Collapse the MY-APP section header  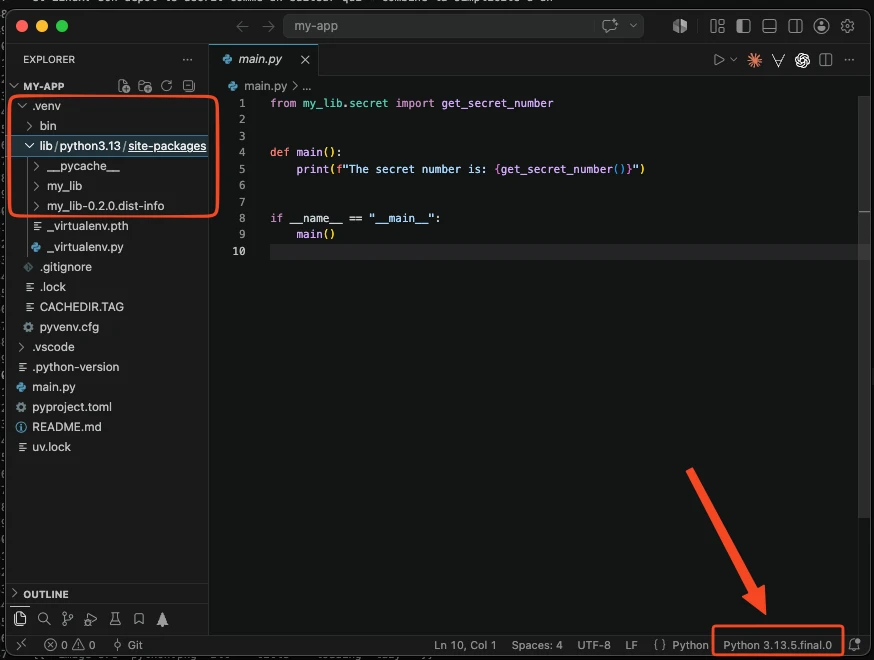point(43,86)
